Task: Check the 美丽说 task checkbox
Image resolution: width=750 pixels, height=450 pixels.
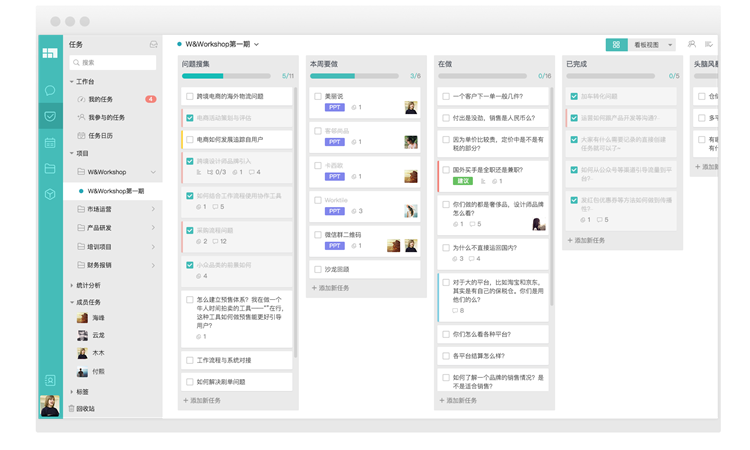Action: point(318,97)
